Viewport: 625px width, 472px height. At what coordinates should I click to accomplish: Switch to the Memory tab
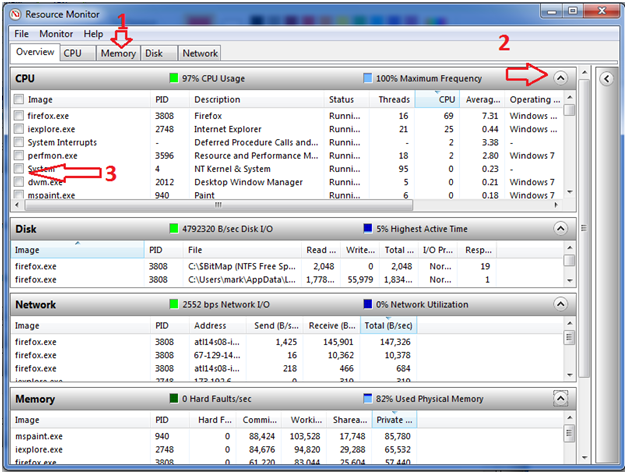[118, 53]
